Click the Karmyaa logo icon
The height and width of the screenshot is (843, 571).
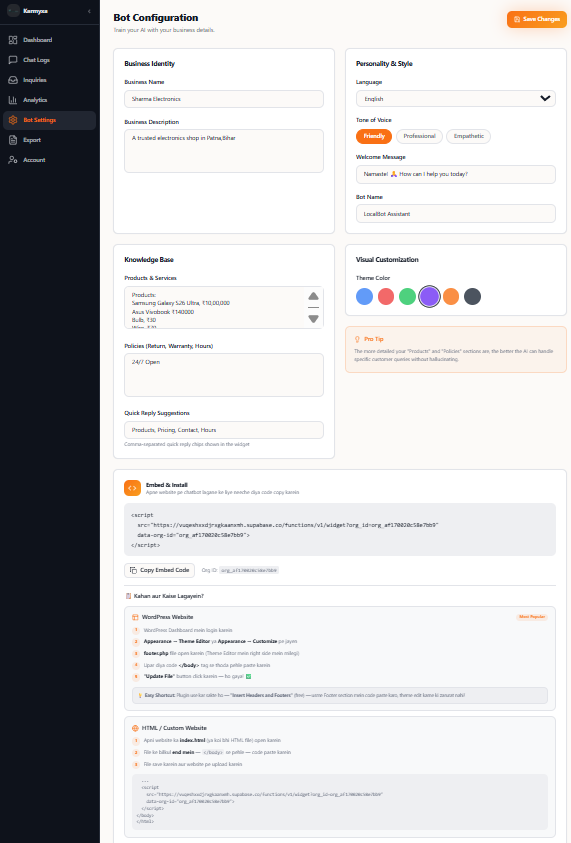(x=13, y=11)
